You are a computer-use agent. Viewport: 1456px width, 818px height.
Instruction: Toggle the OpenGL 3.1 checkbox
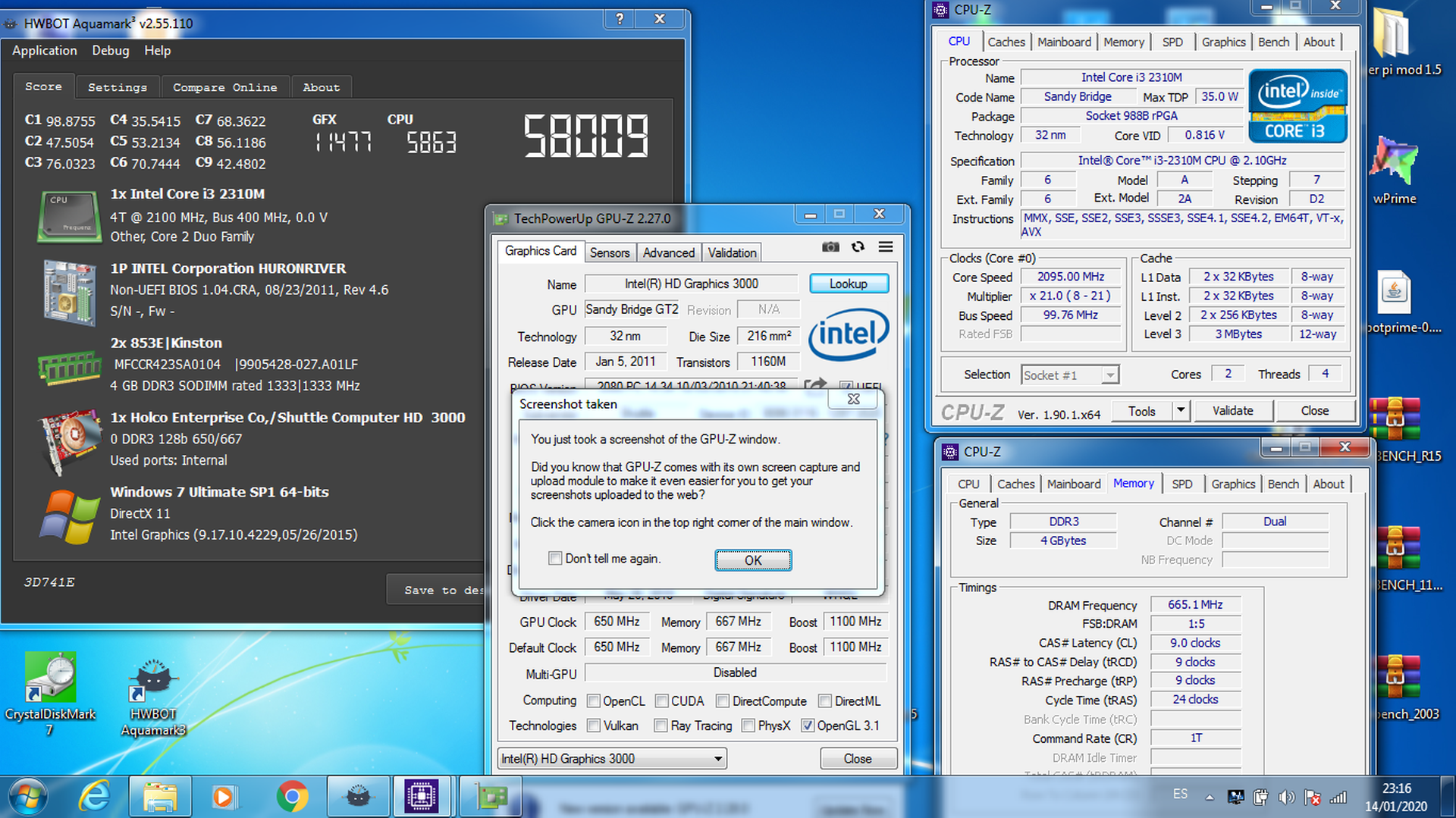(808, 726)
